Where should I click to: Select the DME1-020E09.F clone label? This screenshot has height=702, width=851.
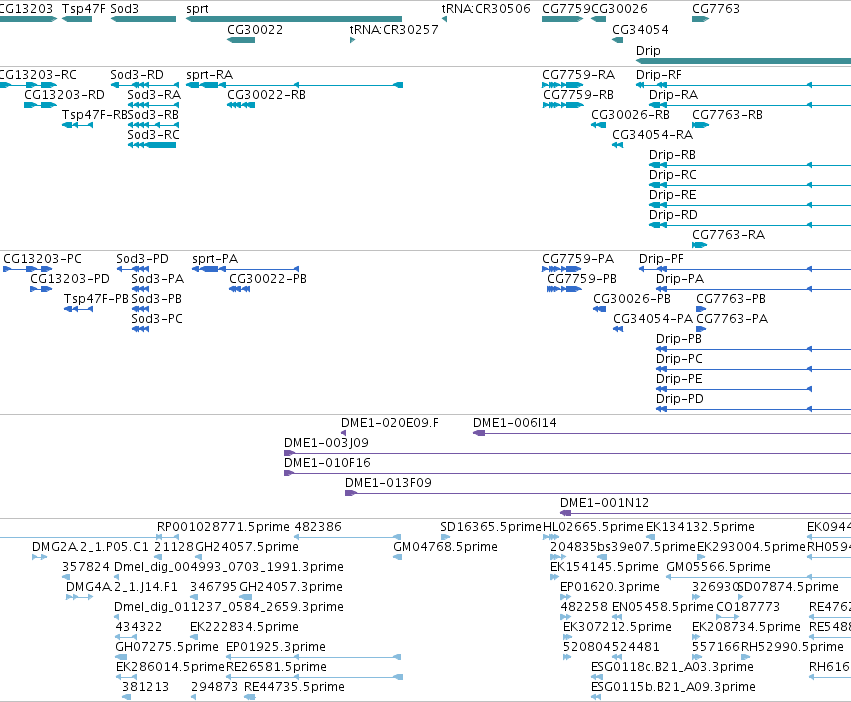(x=390, y=422)
